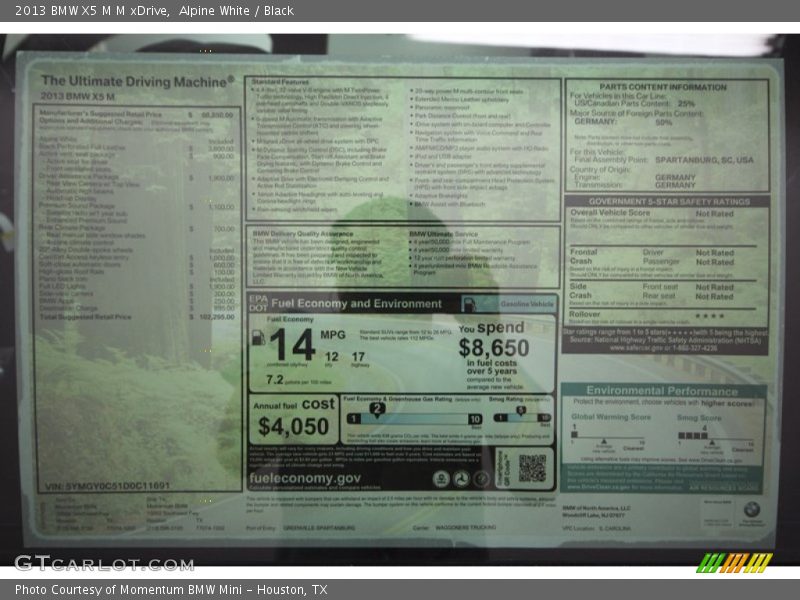Image resolution: width=800 pixels, height=600 pixels.
Task: Click the smog rating marker showing 5
Action: 520,409
